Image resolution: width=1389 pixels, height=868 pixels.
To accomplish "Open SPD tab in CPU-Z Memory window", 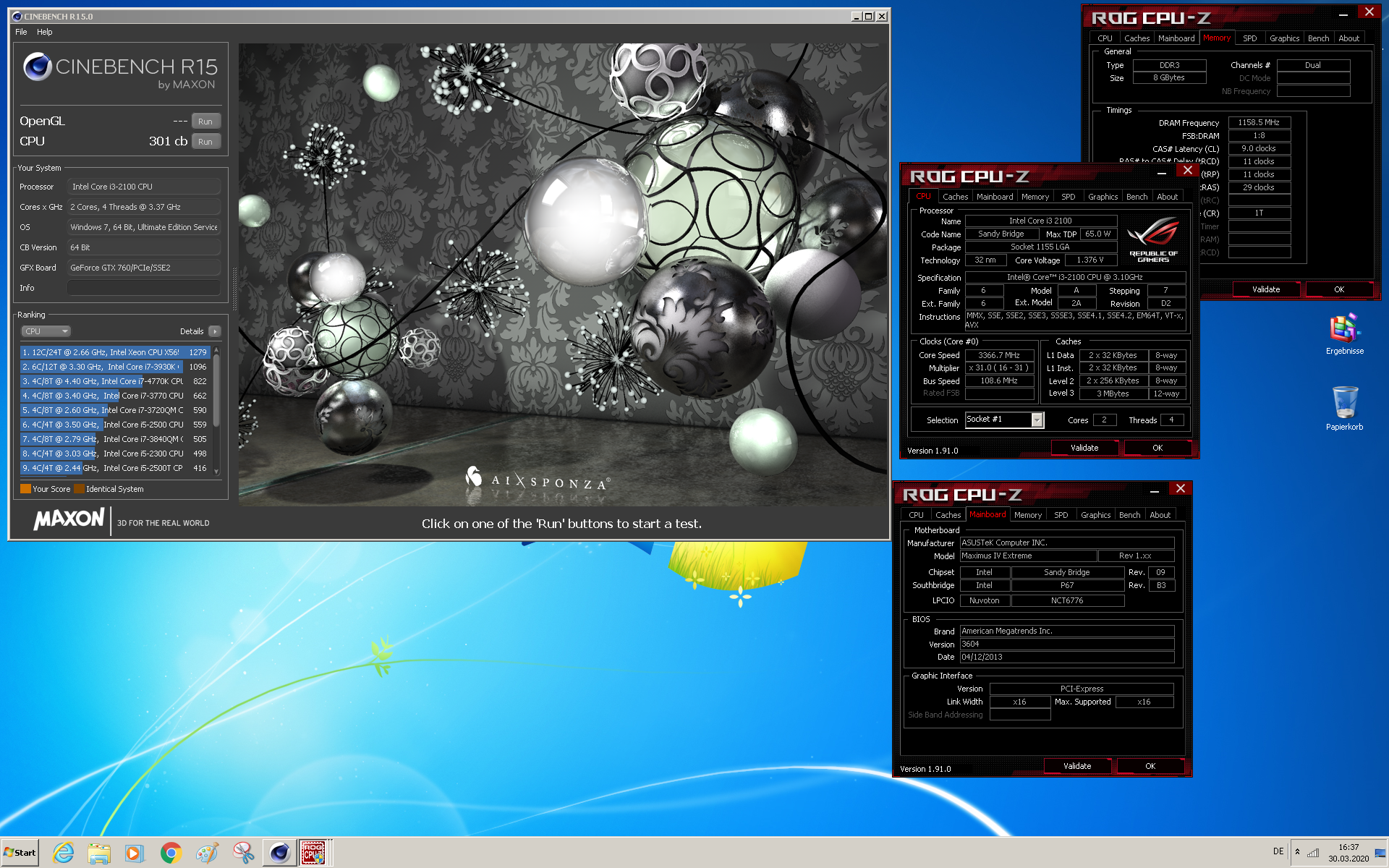I will (x=1249, y=38).
